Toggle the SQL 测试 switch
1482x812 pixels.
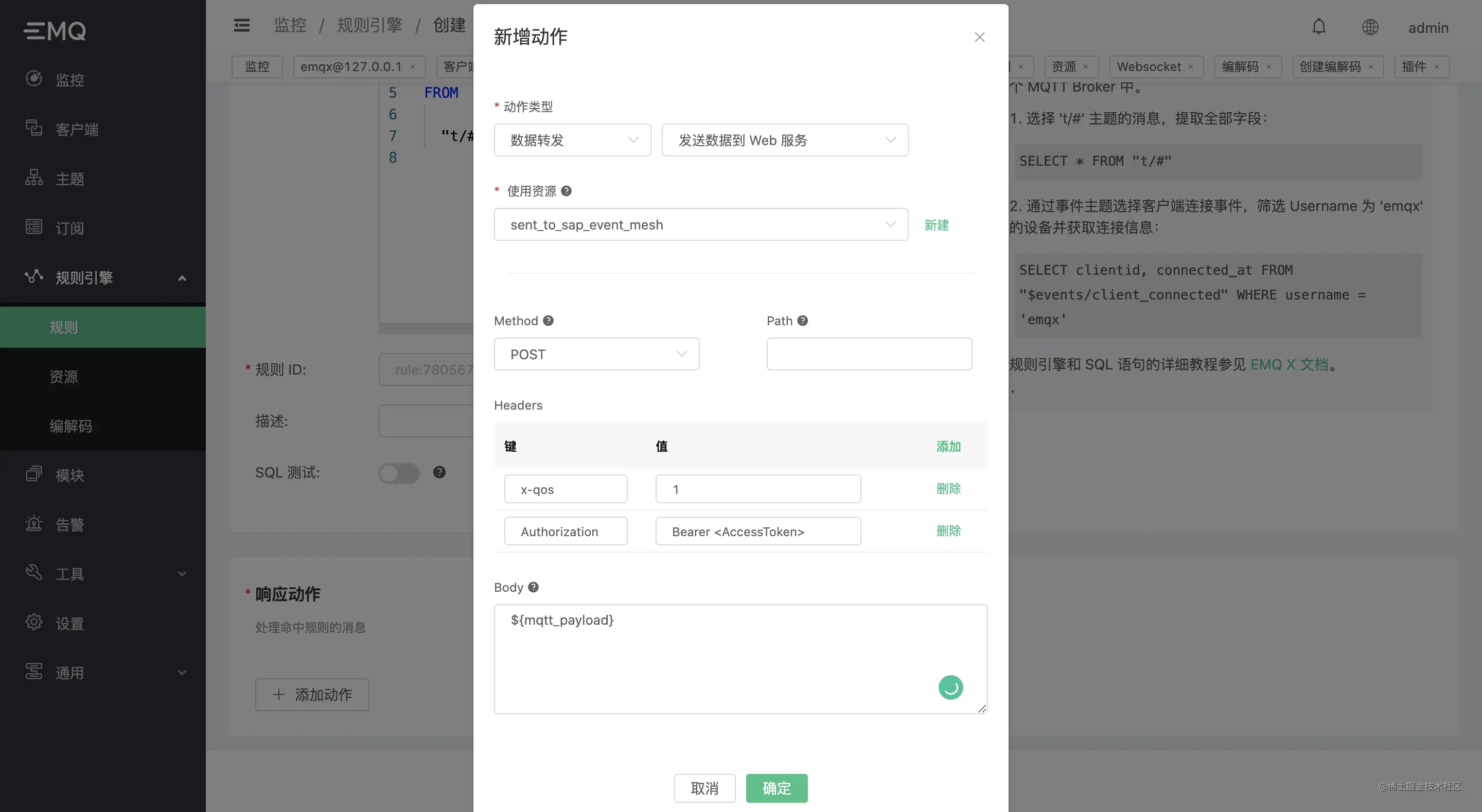point(399,473)
